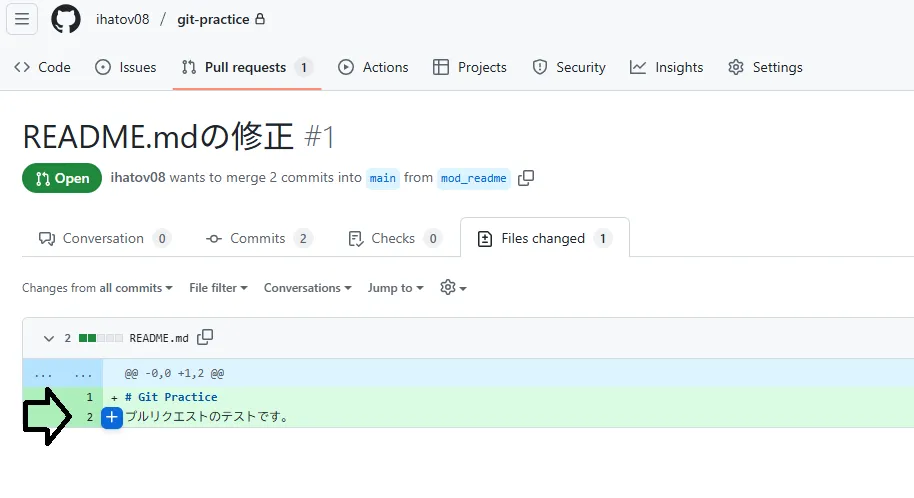This screenshot has width=914, height=498.
Task: Open the Jump to dropdown
Action: click(395, 288)
